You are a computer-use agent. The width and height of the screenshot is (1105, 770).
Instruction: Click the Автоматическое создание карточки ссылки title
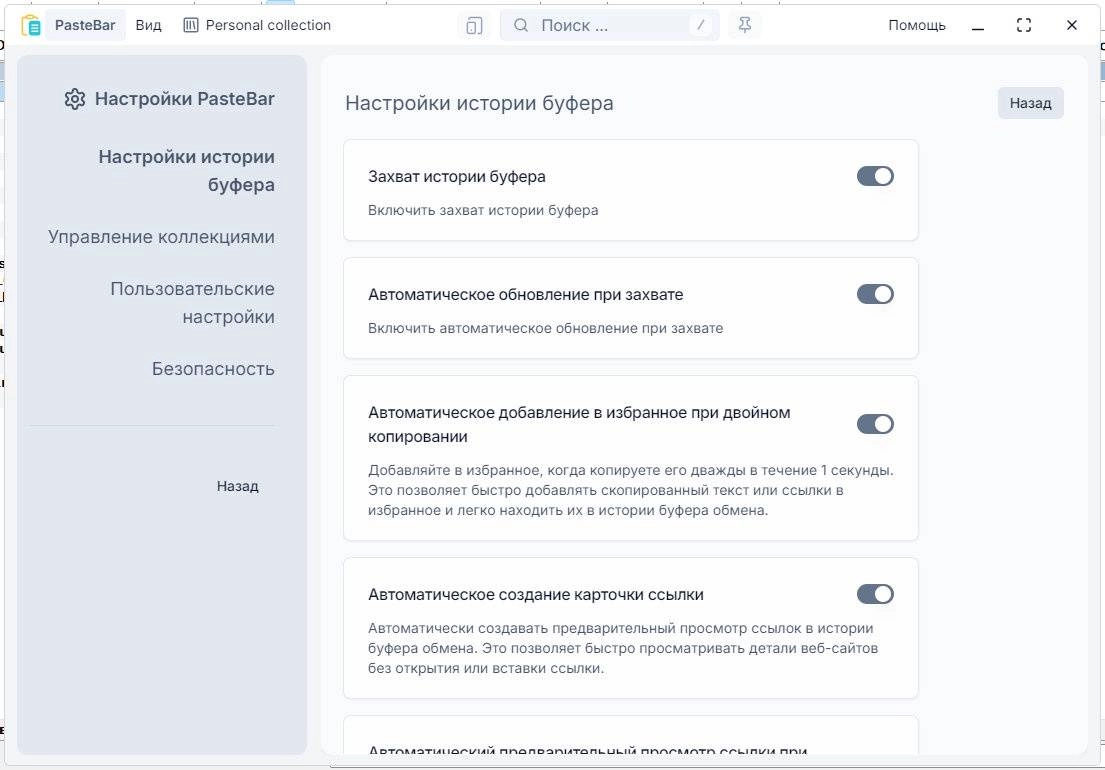click(x=536, y=595)
